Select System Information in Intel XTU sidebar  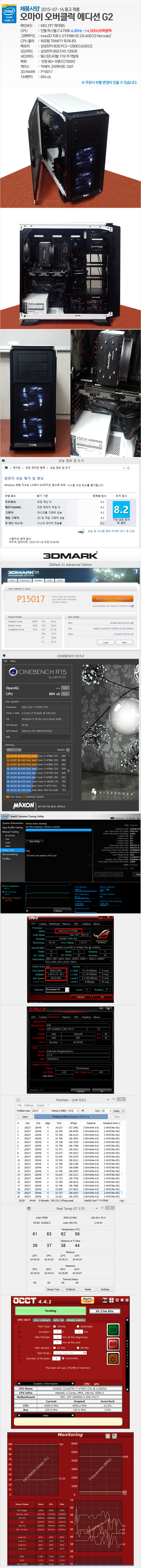point(13,823)
